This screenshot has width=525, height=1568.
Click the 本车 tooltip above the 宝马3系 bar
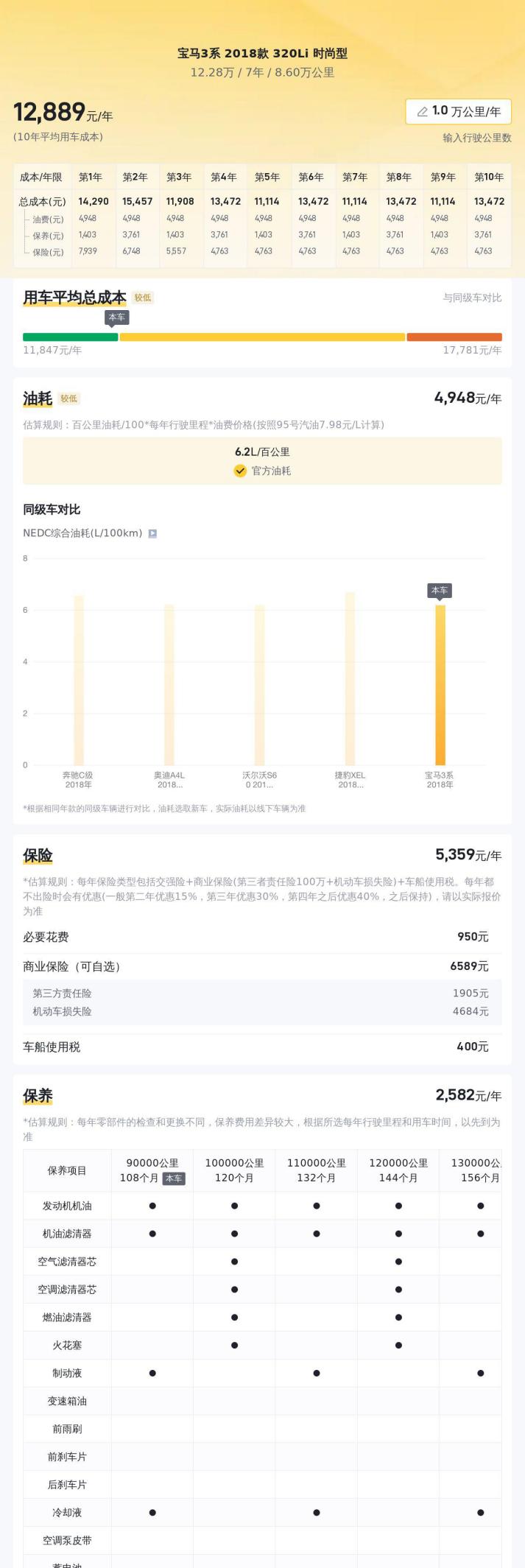point(440,591)
